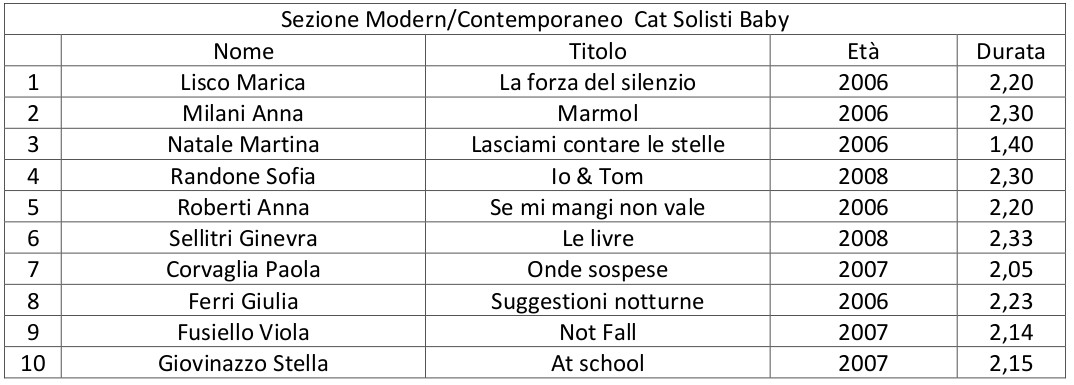
Task: Click row number 10 cell
Action: tap(32, 363)
